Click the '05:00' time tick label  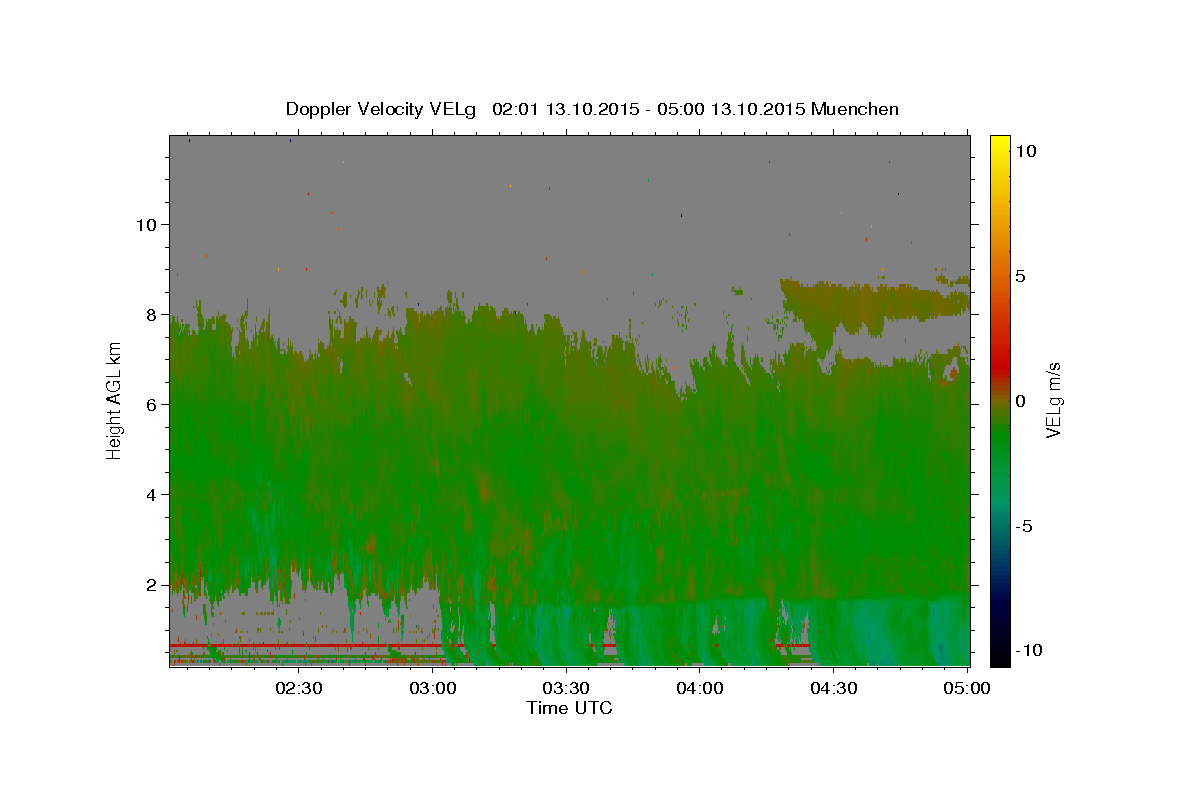(967, 688)
